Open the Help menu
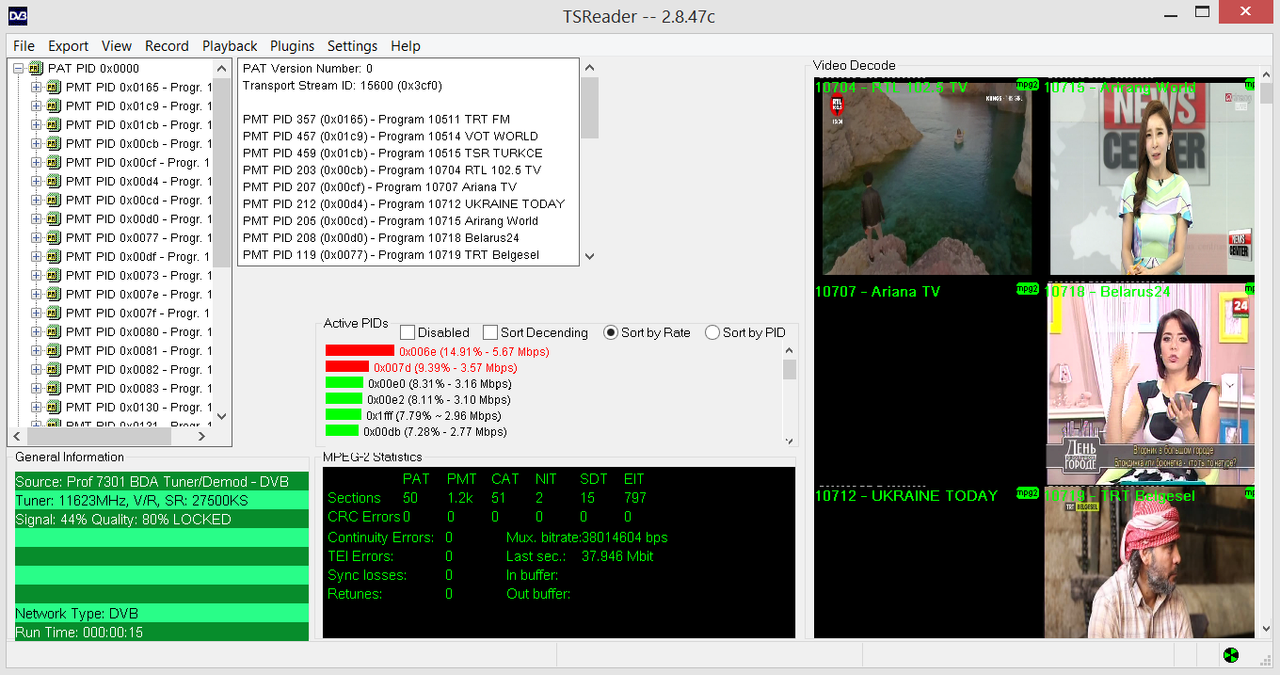Viewport: 1280px width, 675px height. (405, 46)
